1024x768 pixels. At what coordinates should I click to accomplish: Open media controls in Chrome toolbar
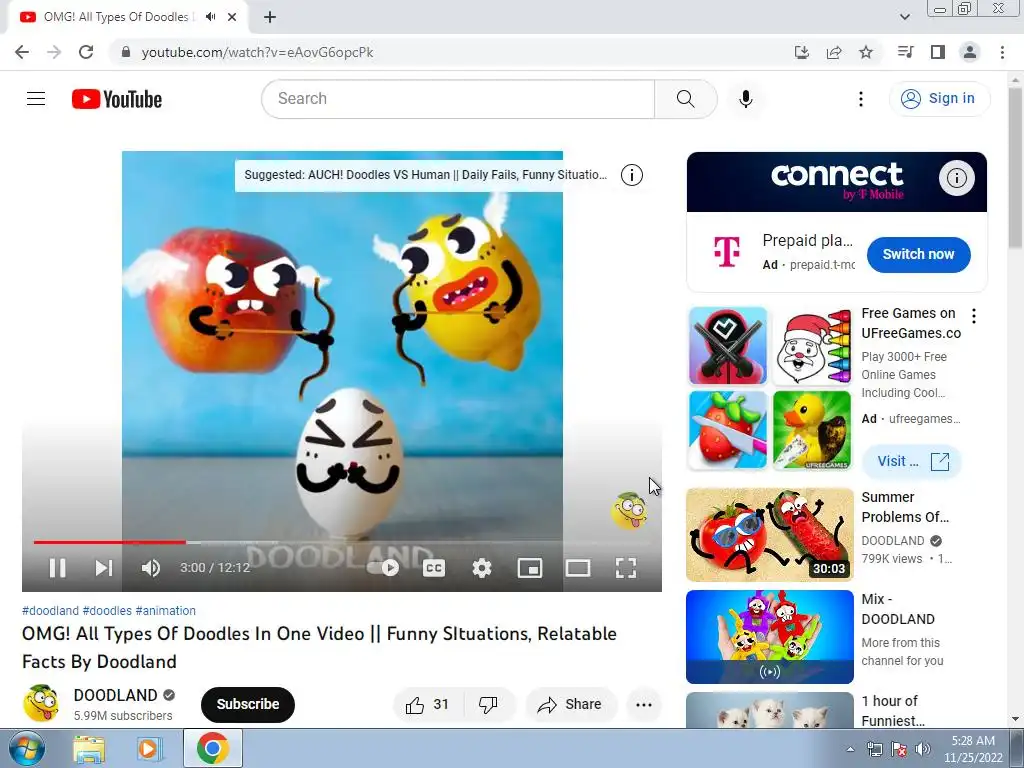pos(905,52)
